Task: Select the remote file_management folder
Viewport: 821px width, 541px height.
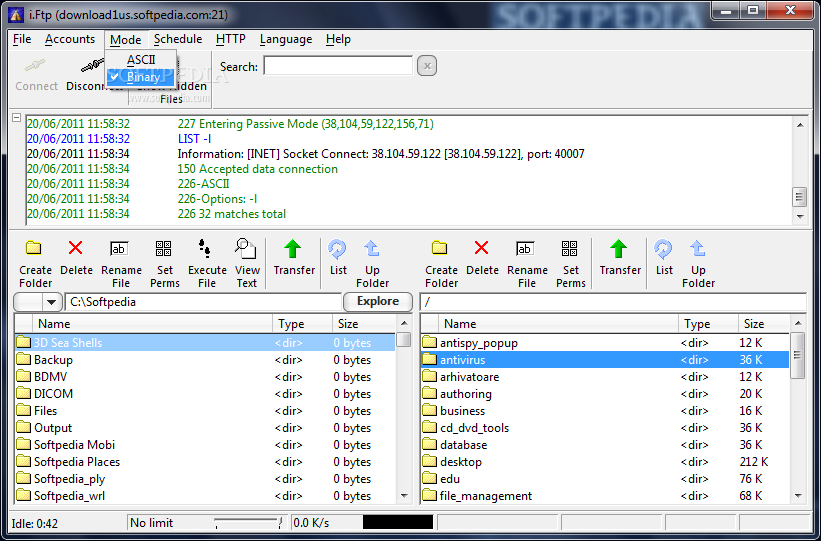Action: tap(605, 495)
